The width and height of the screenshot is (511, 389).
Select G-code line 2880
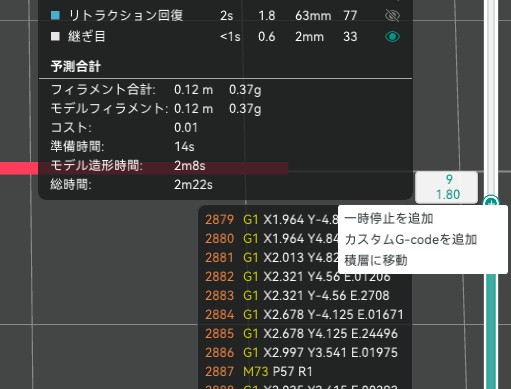click(x=271, y=238)
